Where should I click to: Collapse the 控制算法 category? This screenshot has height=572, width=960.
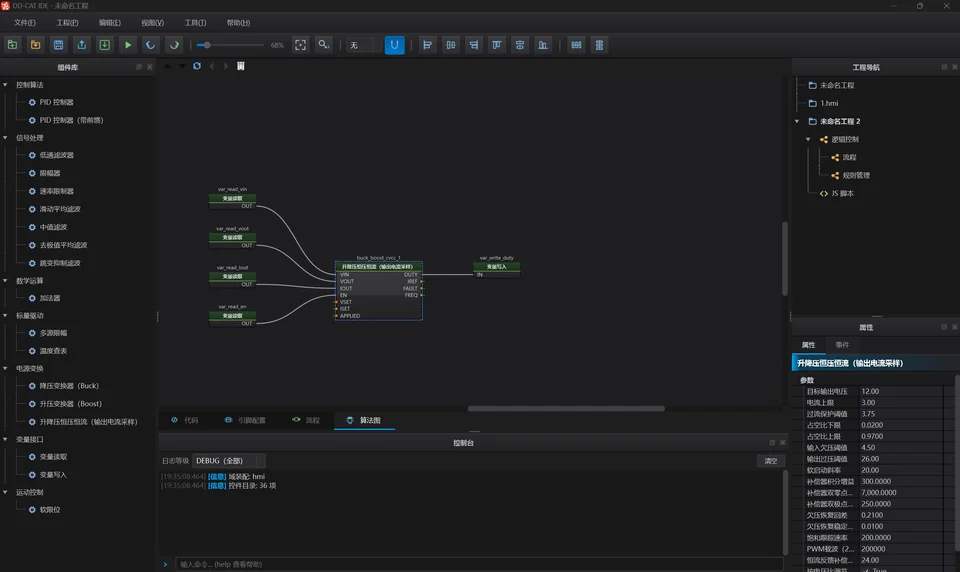pyautogui.click(x=5, y=85)
